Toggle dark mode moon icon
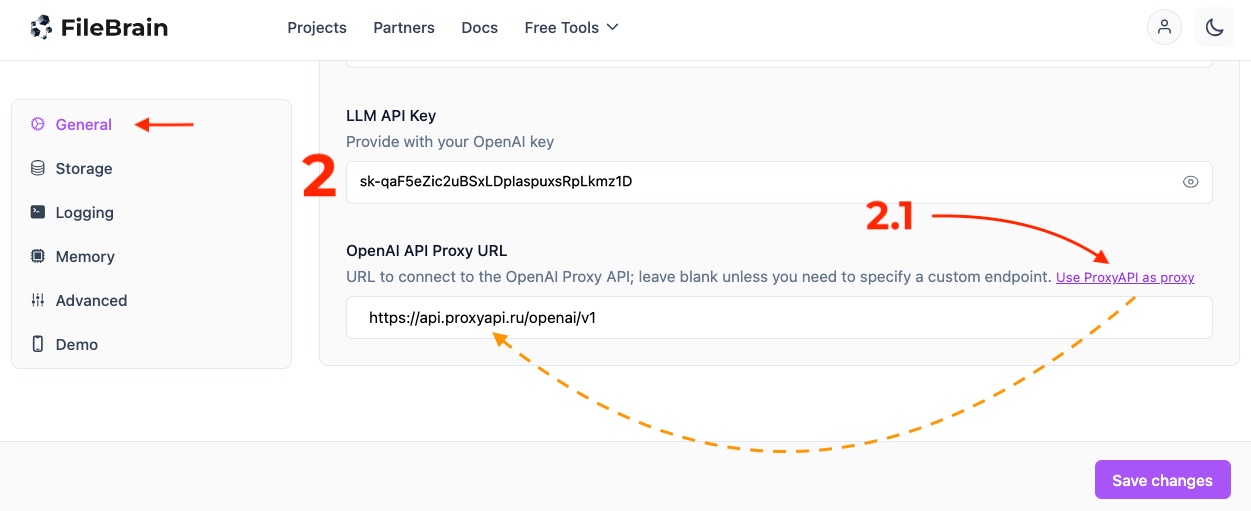1251x511 pixels. coord(1215,28)
